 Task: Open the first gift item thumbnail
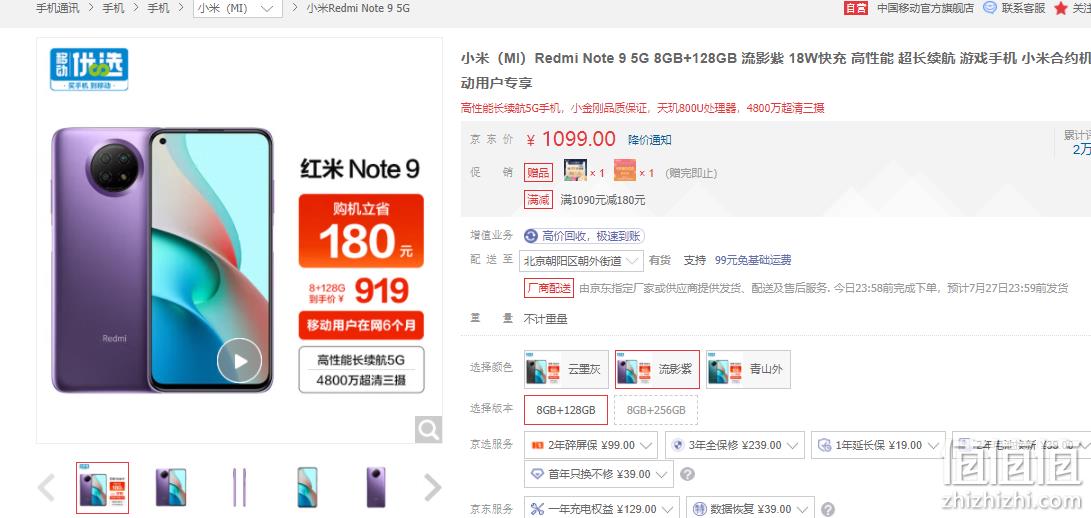coord(575,171)
